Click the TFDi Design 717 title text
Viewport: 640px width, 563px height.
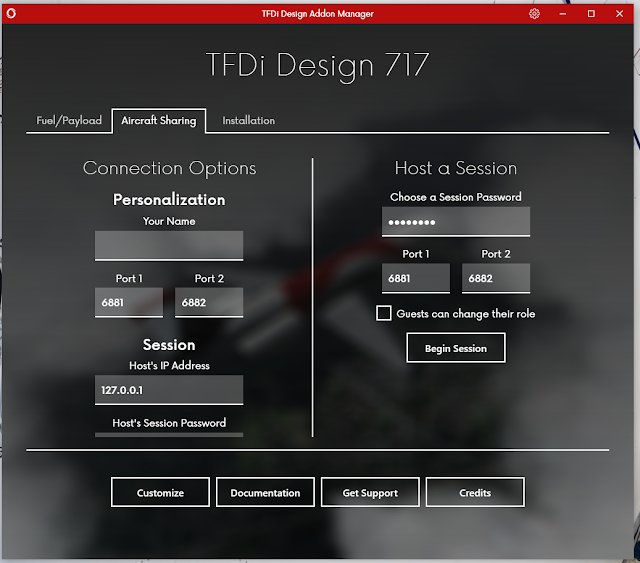pos(318,65)
